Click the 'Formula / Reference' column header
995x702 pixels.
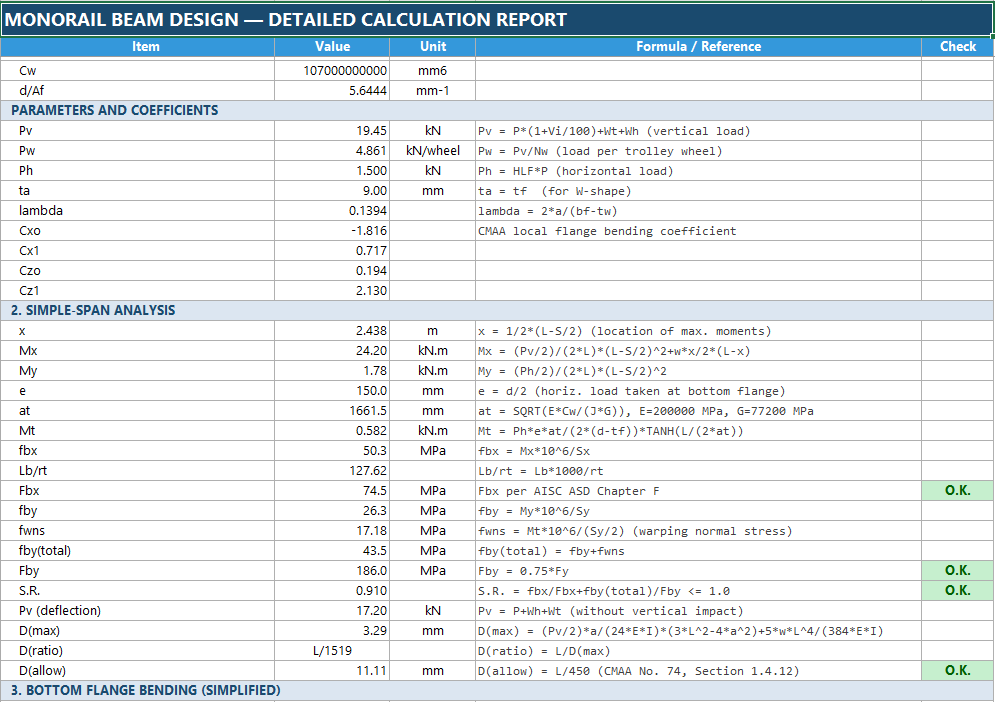coord(698,47)
